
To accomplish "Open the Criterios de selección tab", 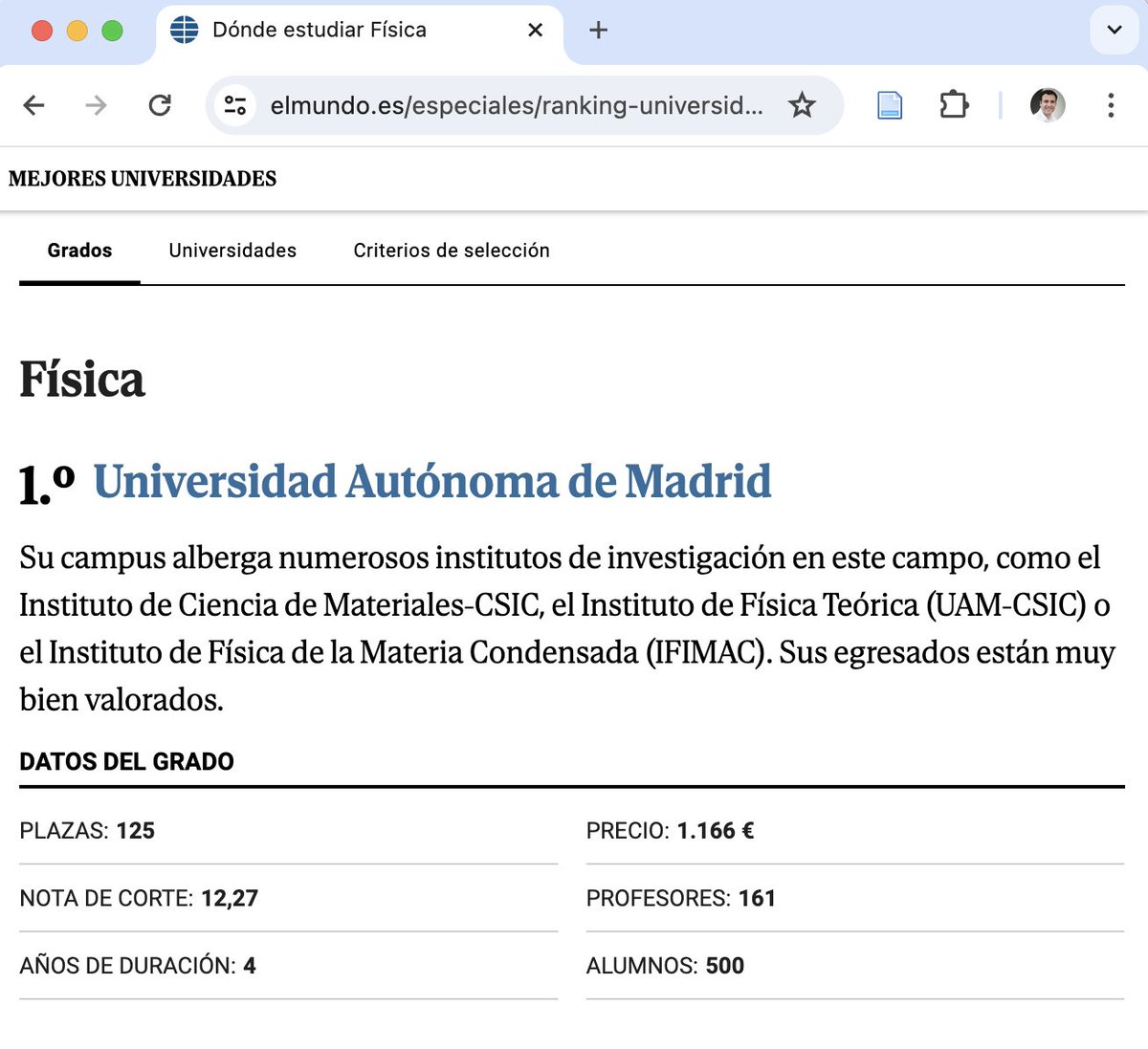I will [x=452, y=251].
